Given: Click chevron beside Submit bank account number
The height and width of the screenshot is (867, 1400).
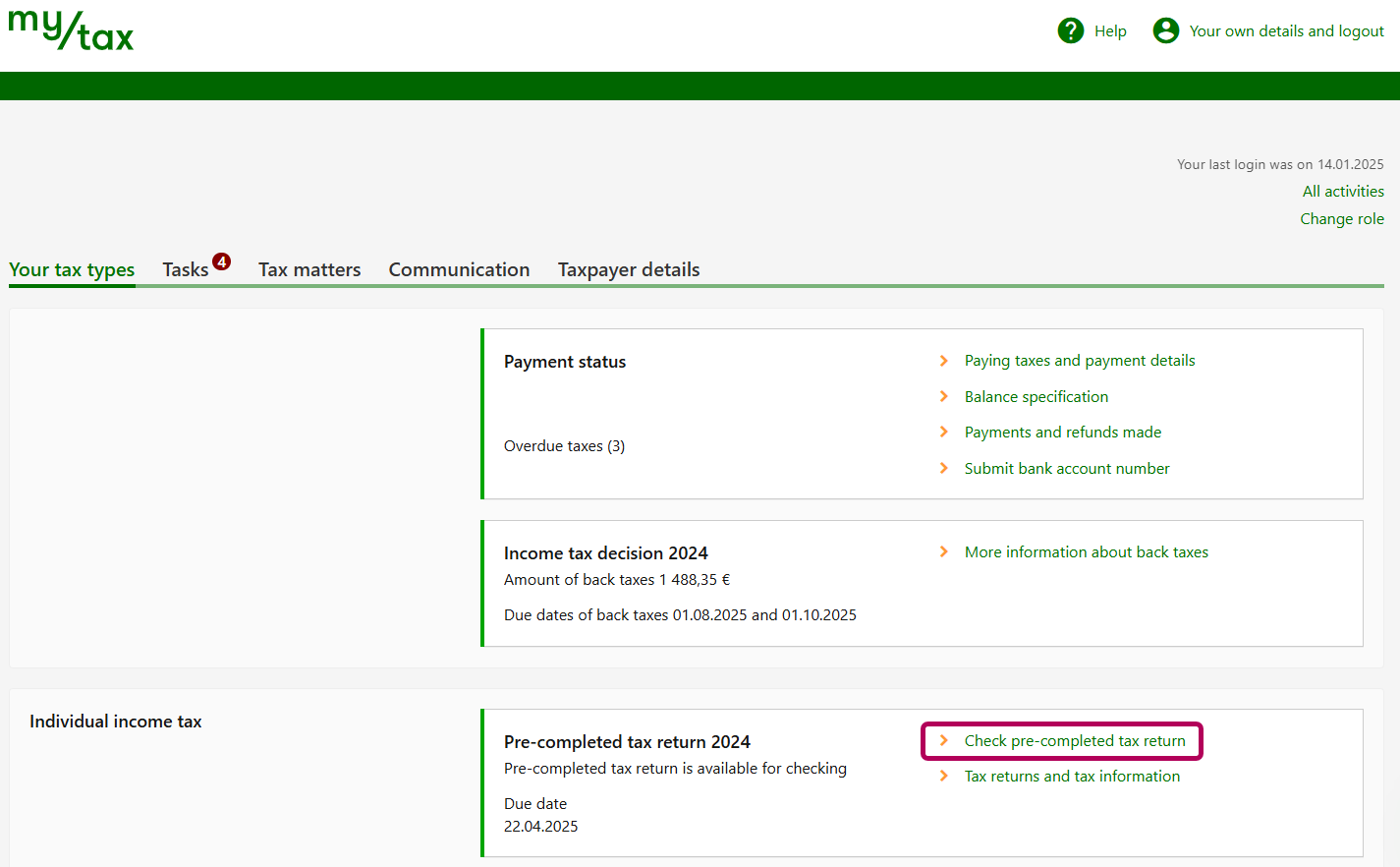Looking at the screenshot, I should (944, 469).
